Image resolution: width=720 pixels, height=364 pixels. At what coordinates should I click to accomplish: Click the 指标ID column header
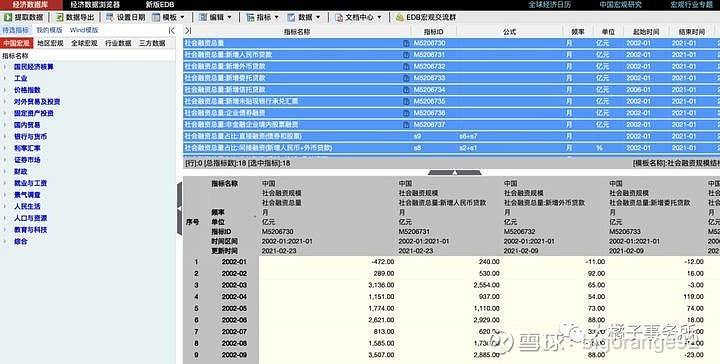[x=433, y=32]
